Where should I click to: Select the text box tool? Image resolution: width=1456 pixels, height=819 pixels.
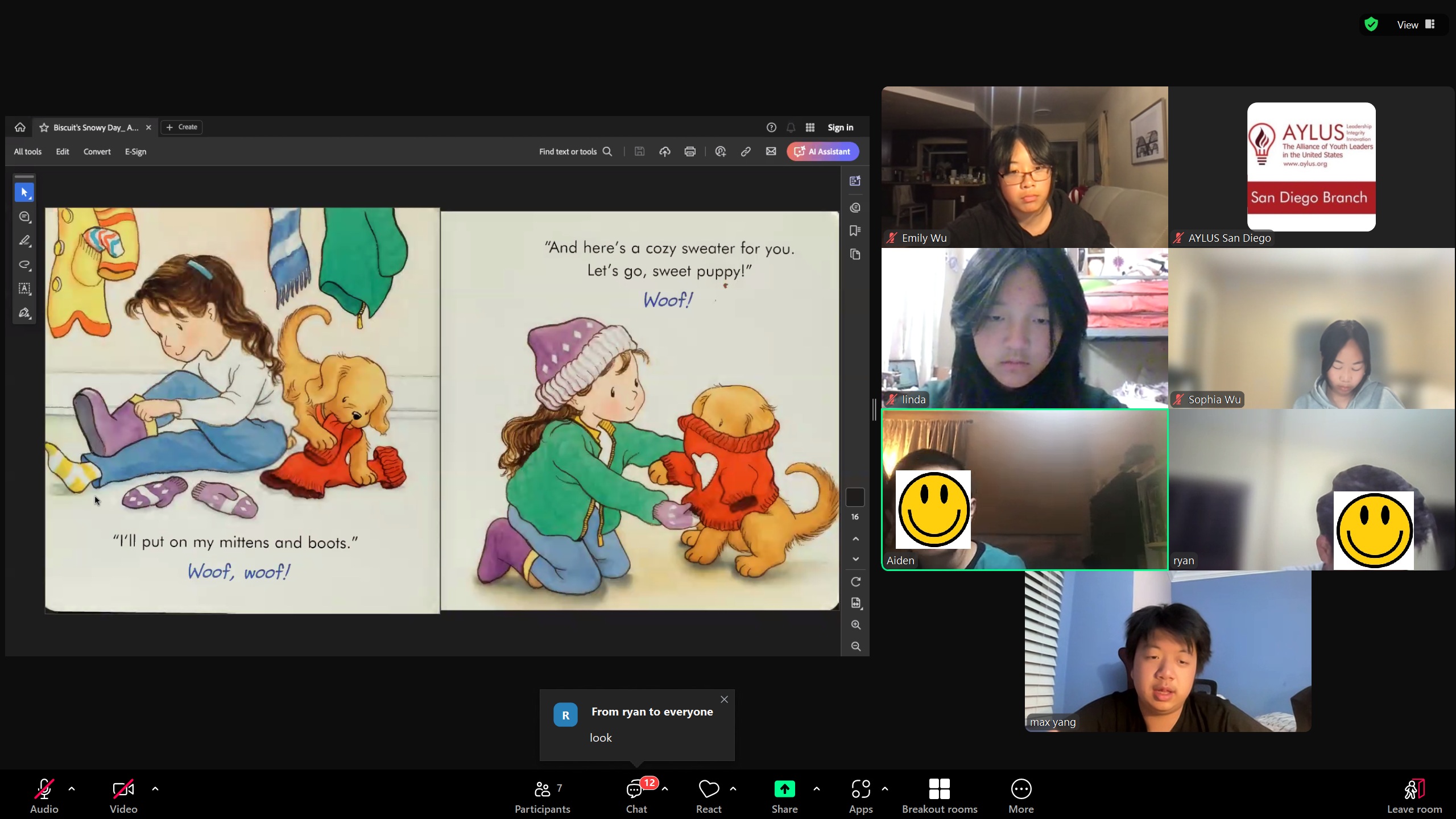[24, 288]
